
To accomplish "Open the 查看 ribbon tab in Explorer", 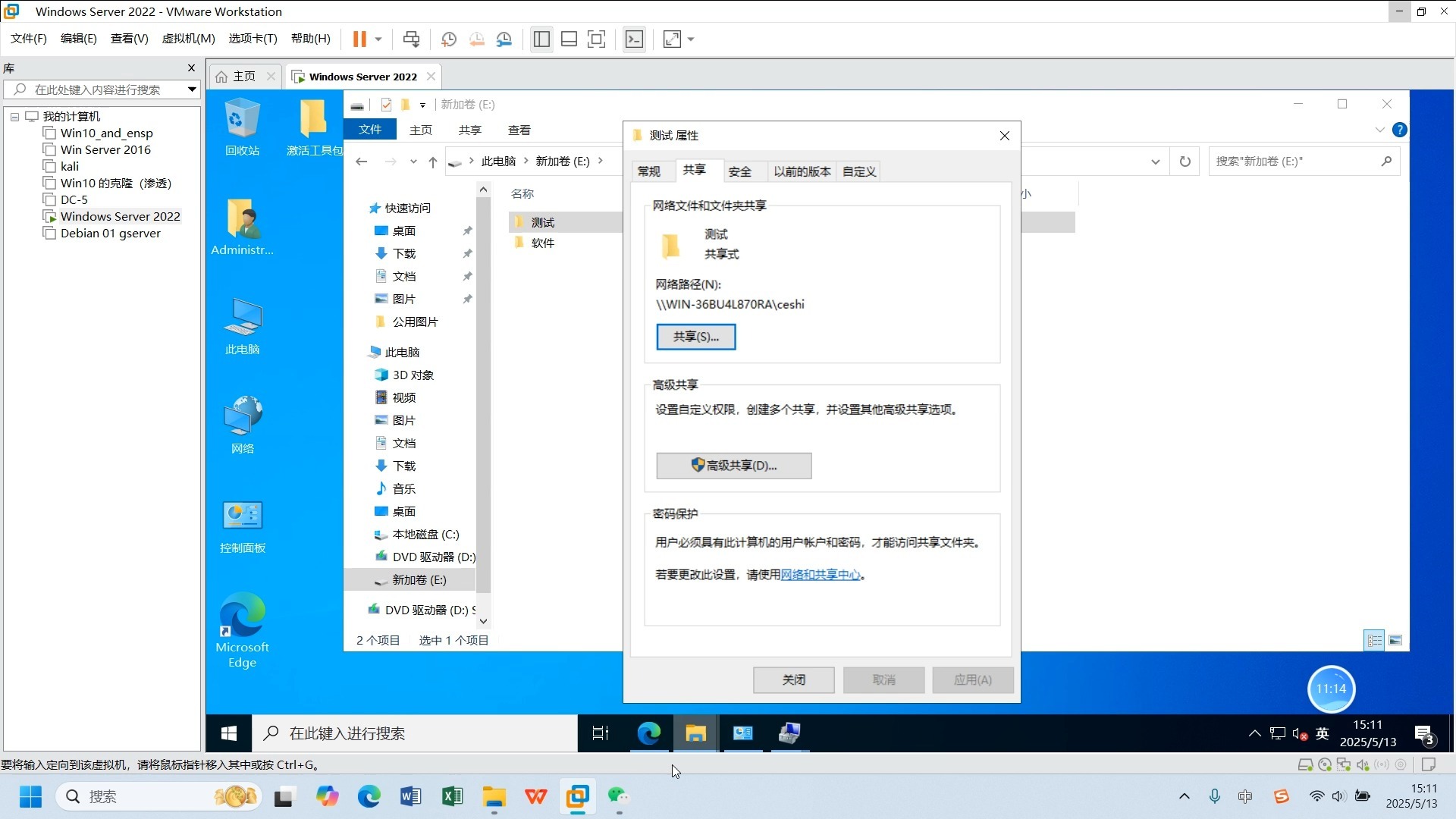I will pos(519,130).
